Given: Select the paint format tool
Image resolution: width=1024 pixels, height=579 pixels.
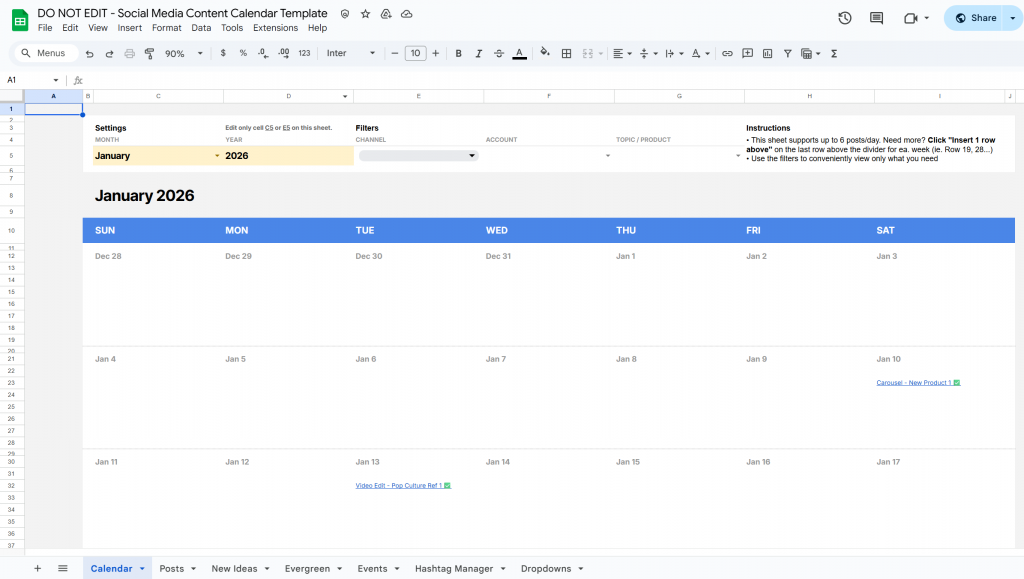Looking at the screenshot, I should 149,53.
